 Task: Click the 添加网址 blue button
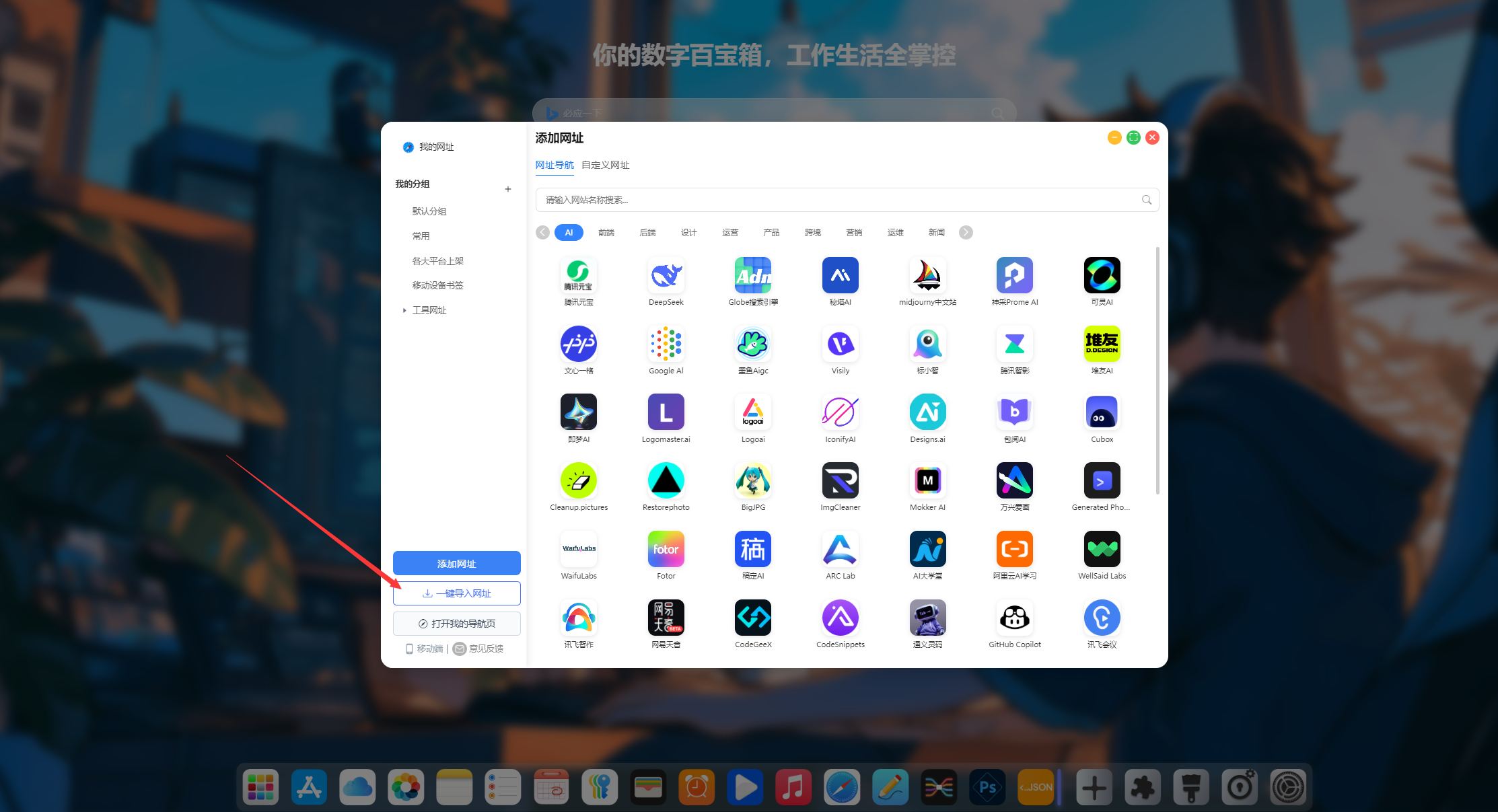tap(456, 563)
